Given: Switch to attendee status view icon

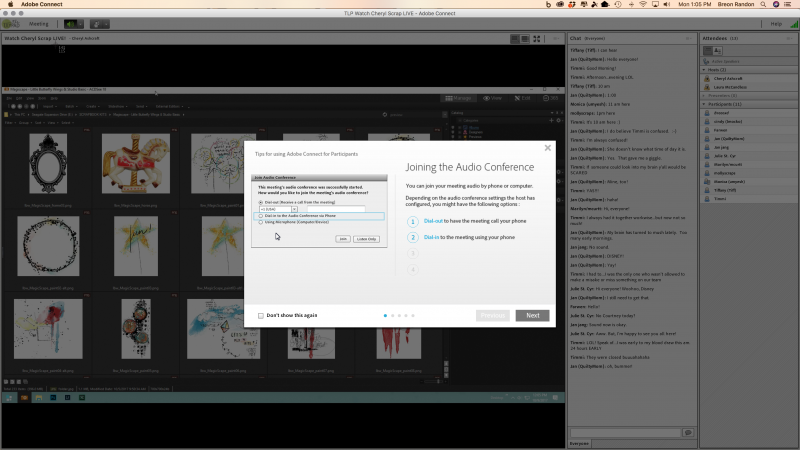Looking at the screenshot, I should tap(717, 51).
